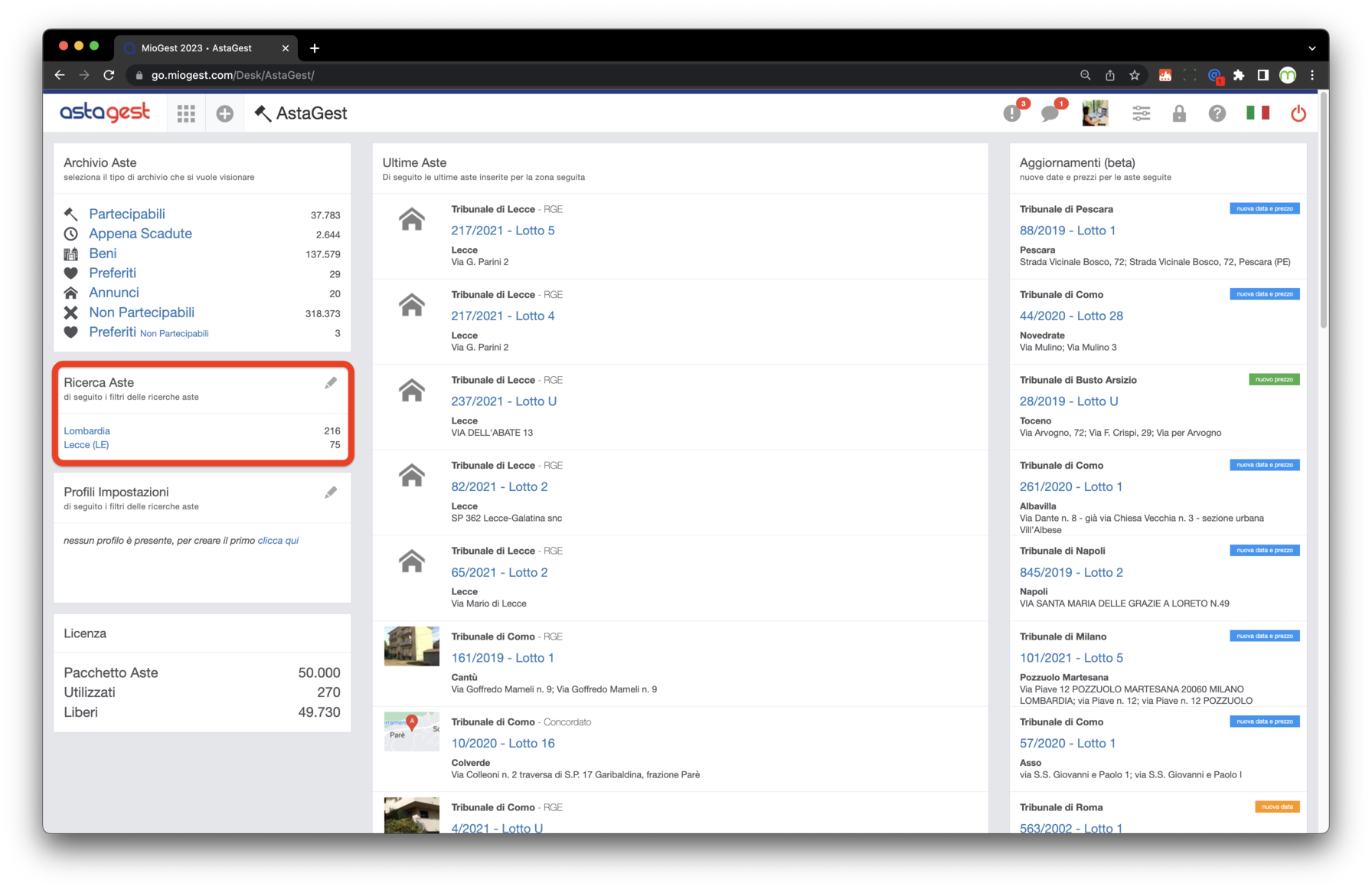Open the Preferiti archive with 29 items
Viewport: 1372px width, 890px height.
click(x=113, y=273)
